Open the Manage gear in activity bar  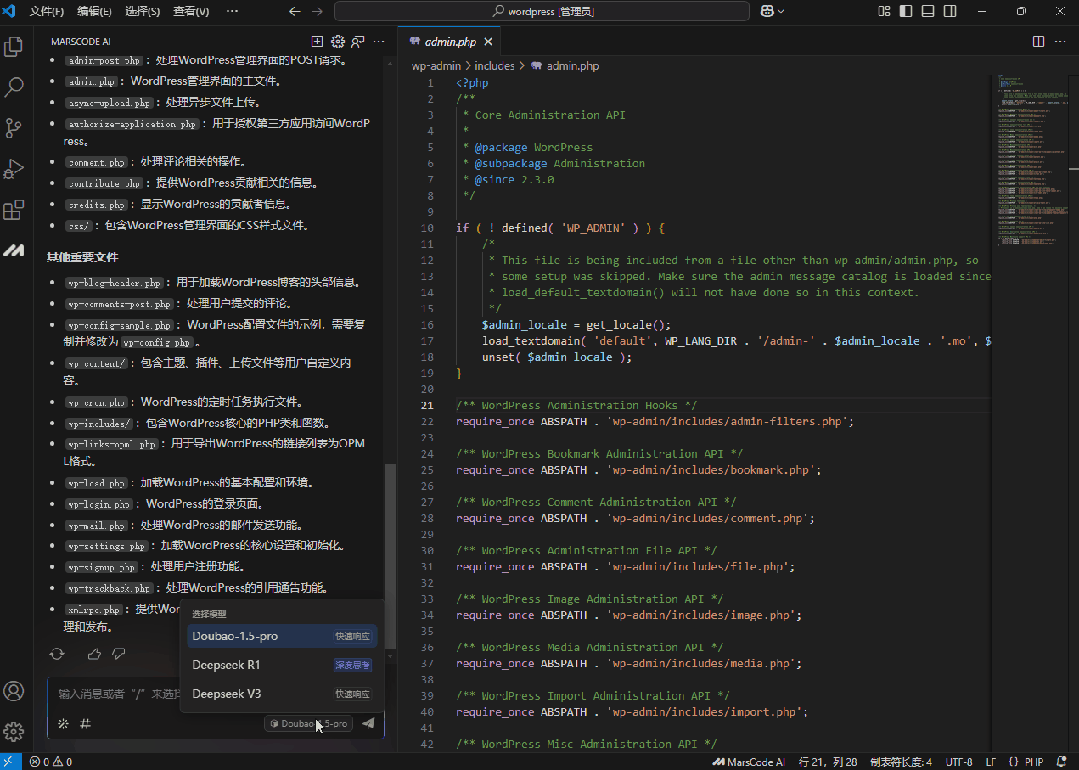(14, 731)
